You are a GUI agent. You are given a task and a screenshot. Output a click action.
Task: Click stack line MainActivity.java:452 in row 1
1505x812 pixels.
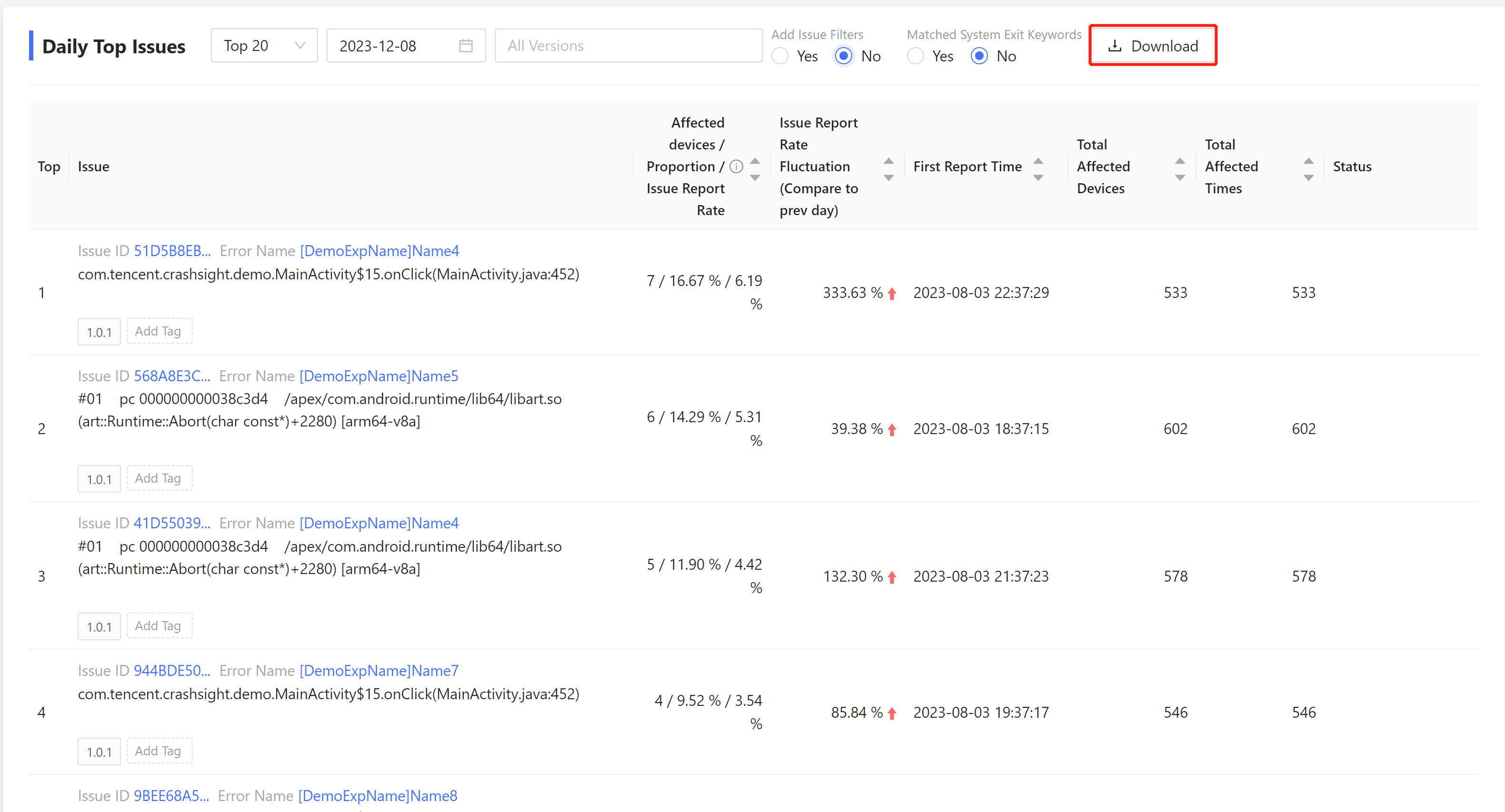point(329,274)
